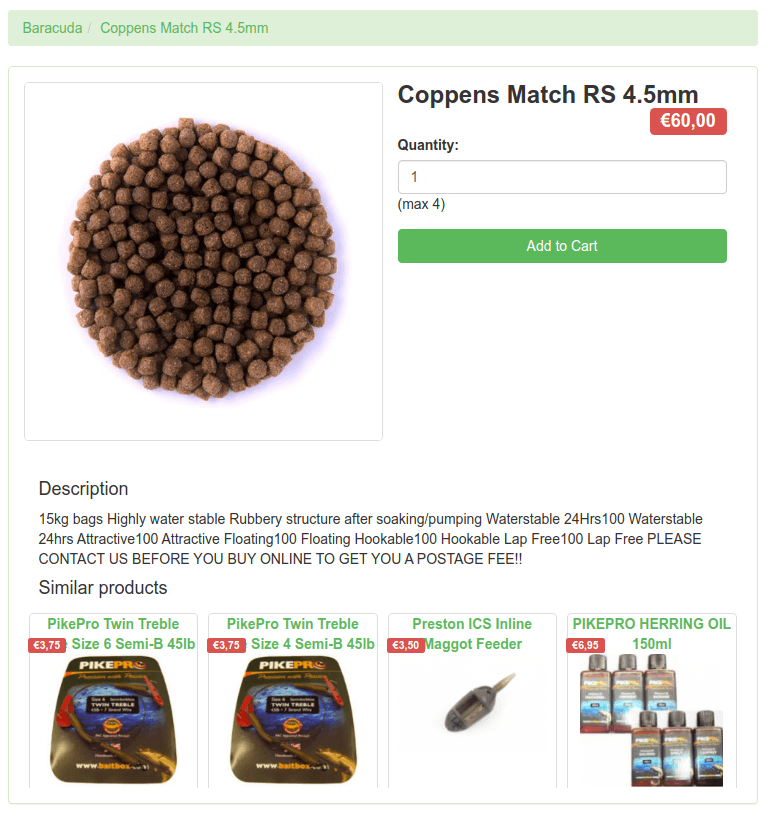Open PIKEPRO HERRING OIL 150ml link
The height and width of the screenshot is (822, 771).
(651, 634)
